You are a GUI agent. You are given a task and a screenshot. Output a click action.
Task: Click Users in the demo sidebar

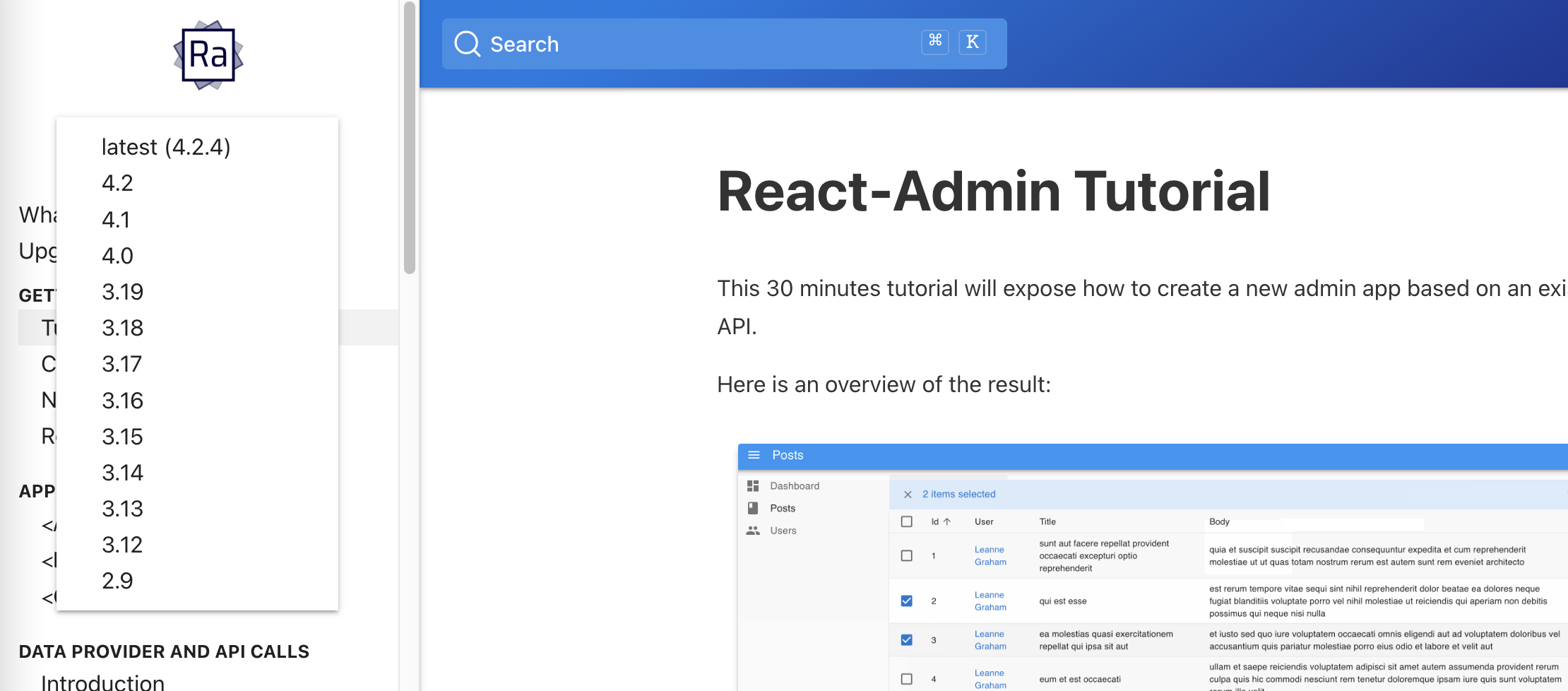click(x=783, y=531)
